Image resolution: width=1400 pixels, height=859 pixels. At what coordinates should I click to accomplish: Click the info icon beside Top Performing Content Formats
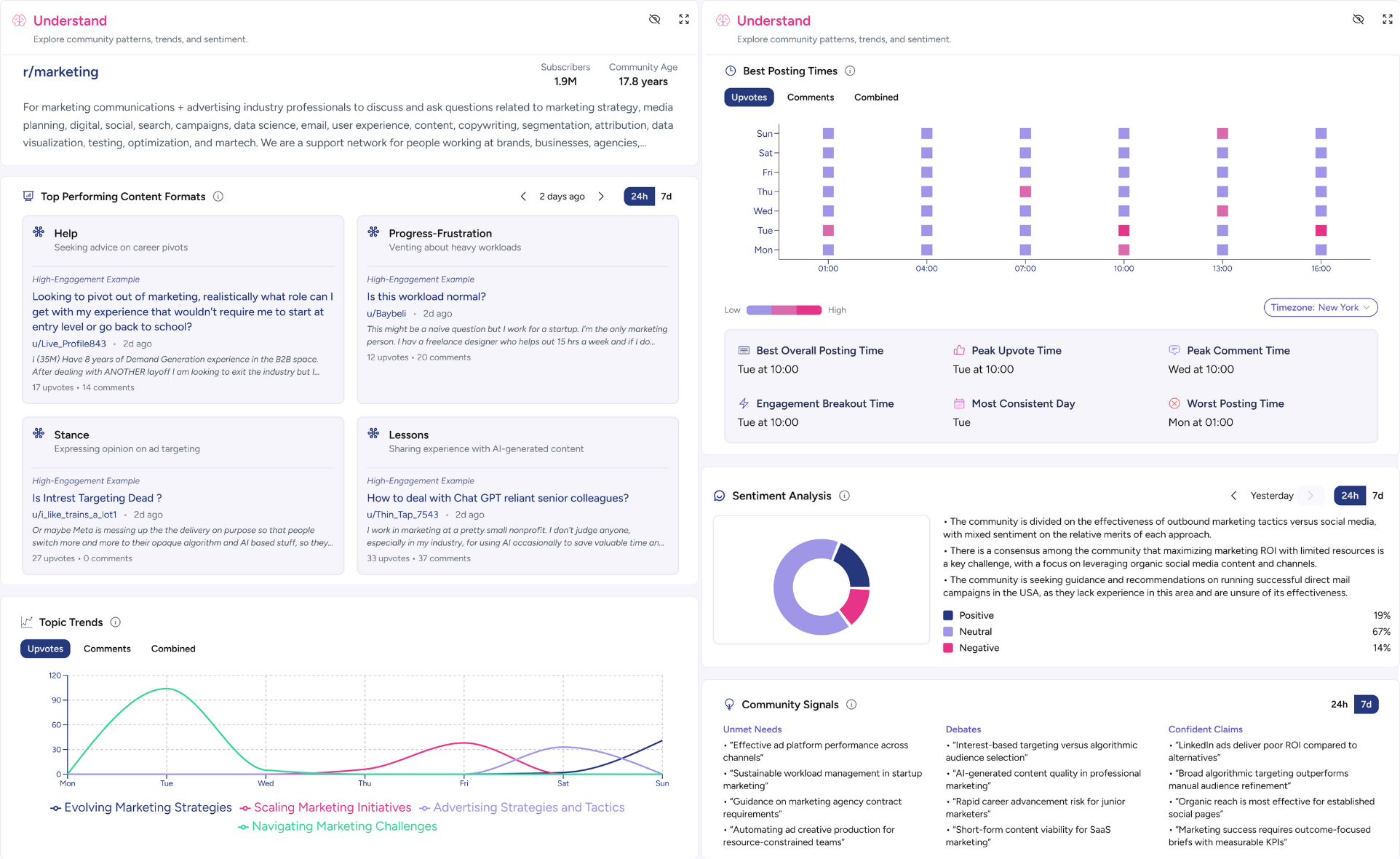click(218, 197)
